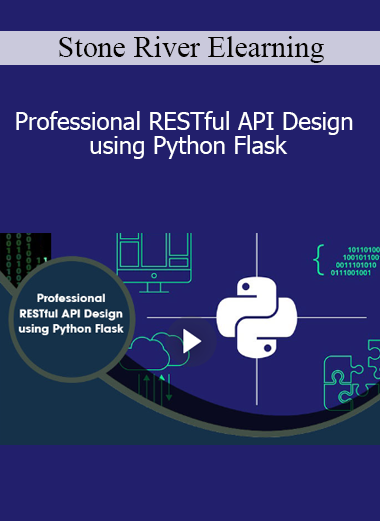Image resolution: width=380 pixels, height=521 pixels.
Task: Click the white Python logo
Action: click(257, 318)
